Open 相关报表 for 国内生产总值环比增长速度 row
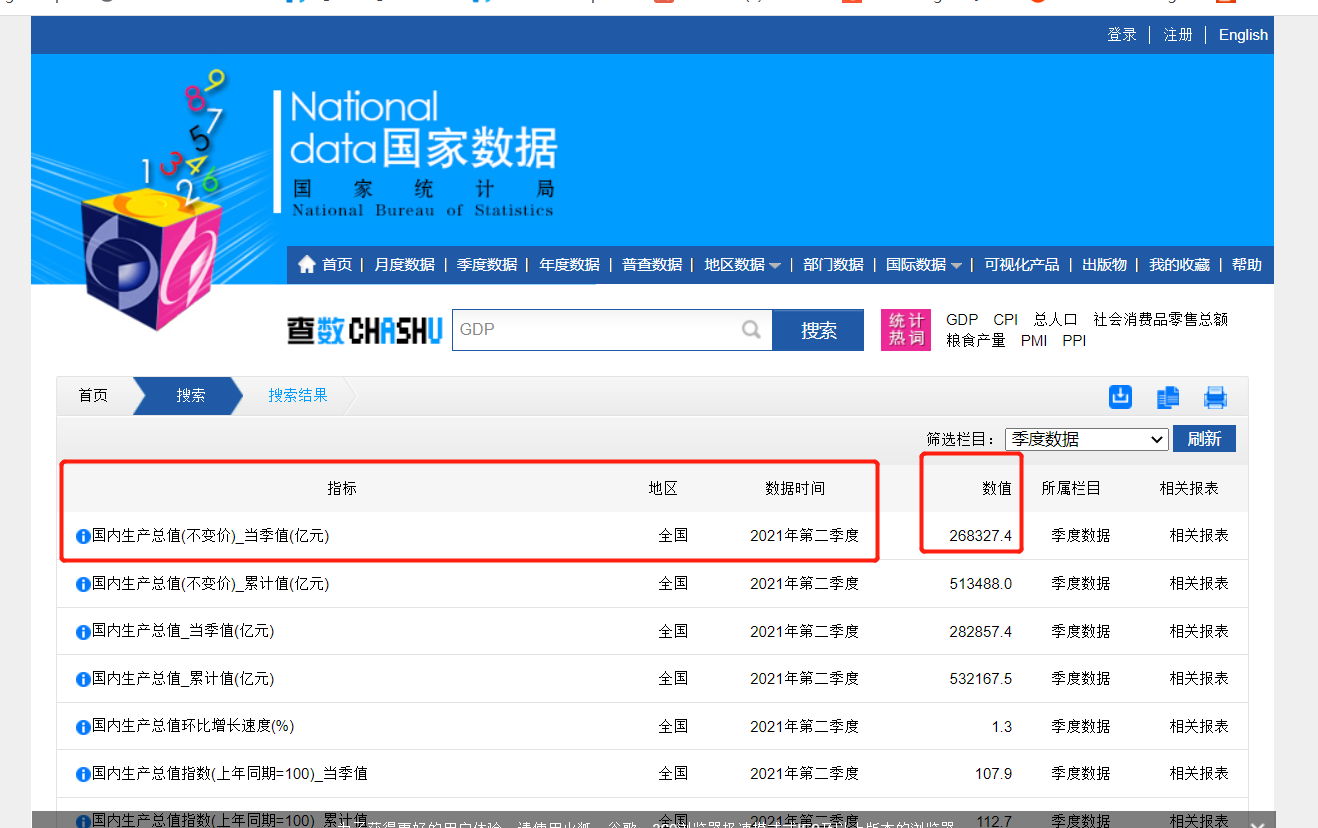The height and width of the screenshot is (828, 1318). click(x=1199, y=727)
